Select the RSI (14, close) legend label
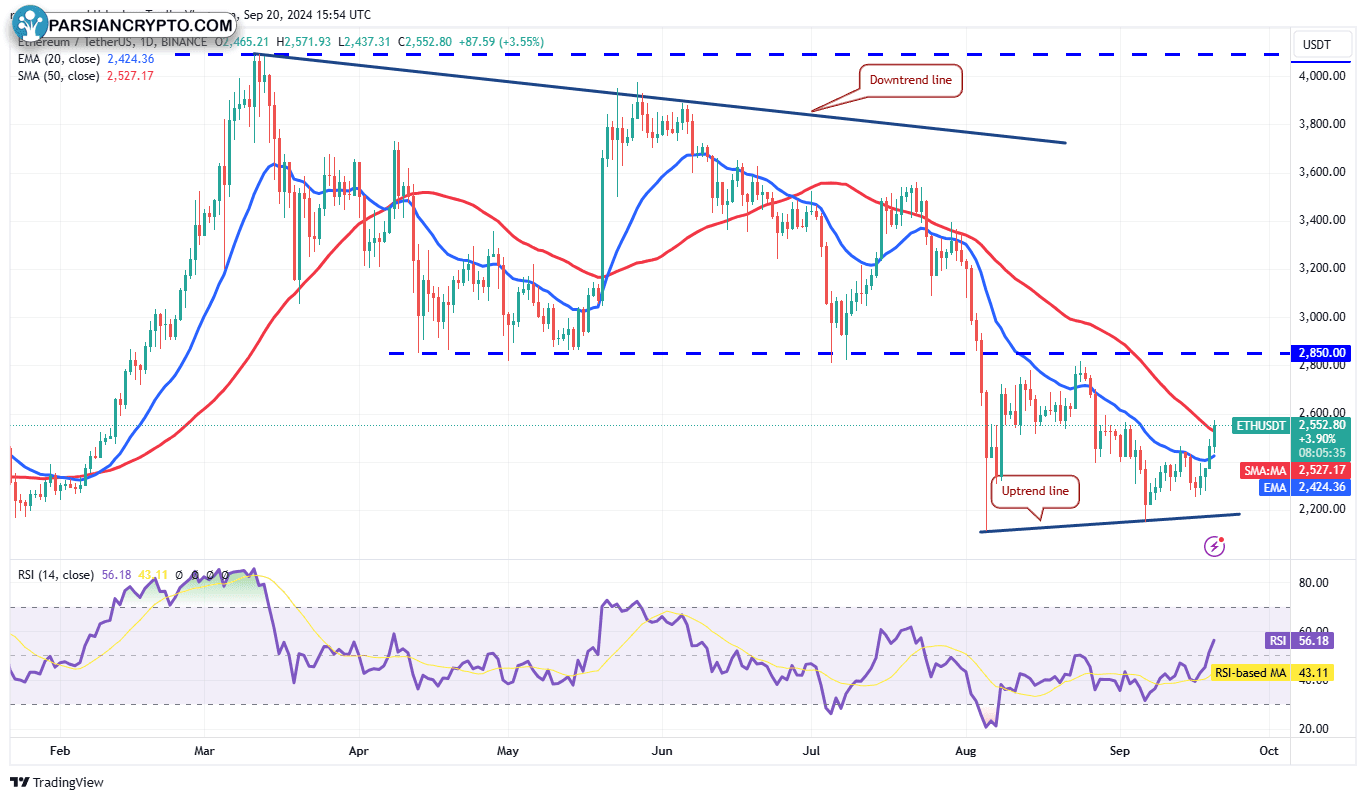1366x800 pixels. [56, 575]
